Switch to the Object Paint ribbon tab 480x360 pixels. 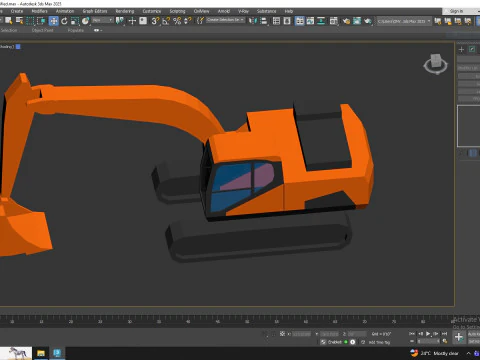42,30
